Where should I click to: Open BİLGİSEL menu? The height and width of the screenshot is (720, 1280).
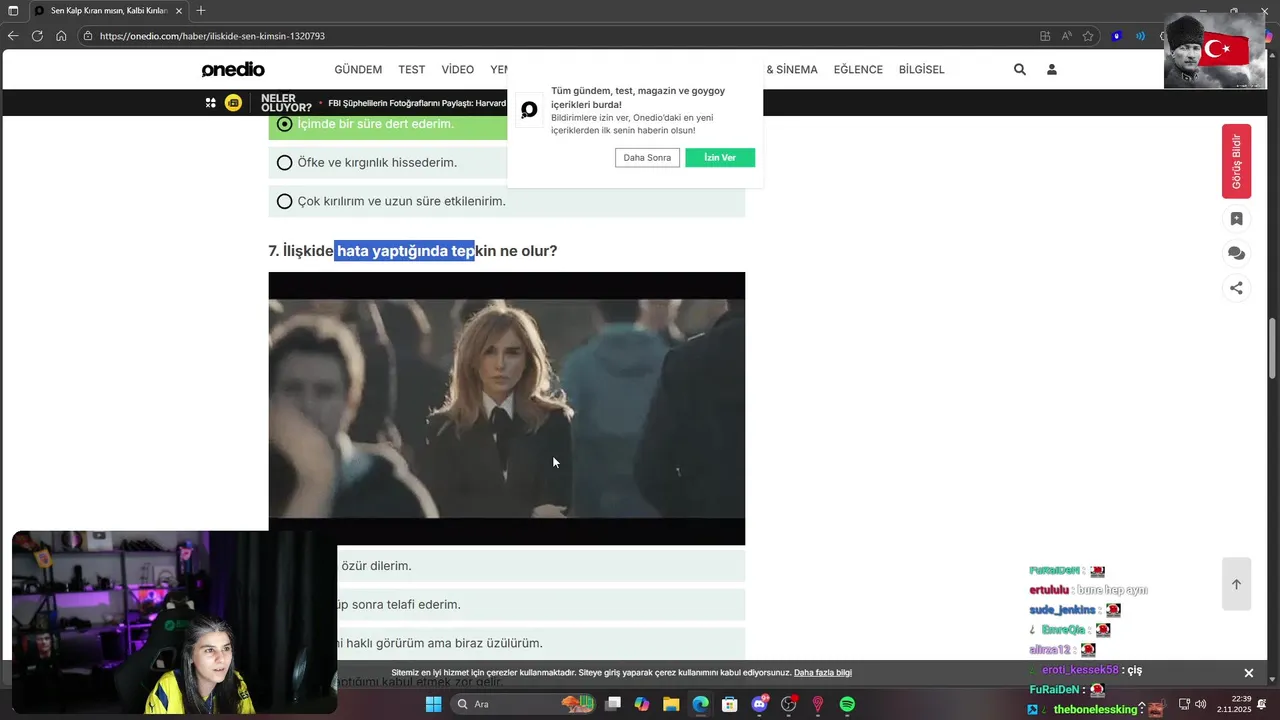pyautogui.click(x=922, y=70)
